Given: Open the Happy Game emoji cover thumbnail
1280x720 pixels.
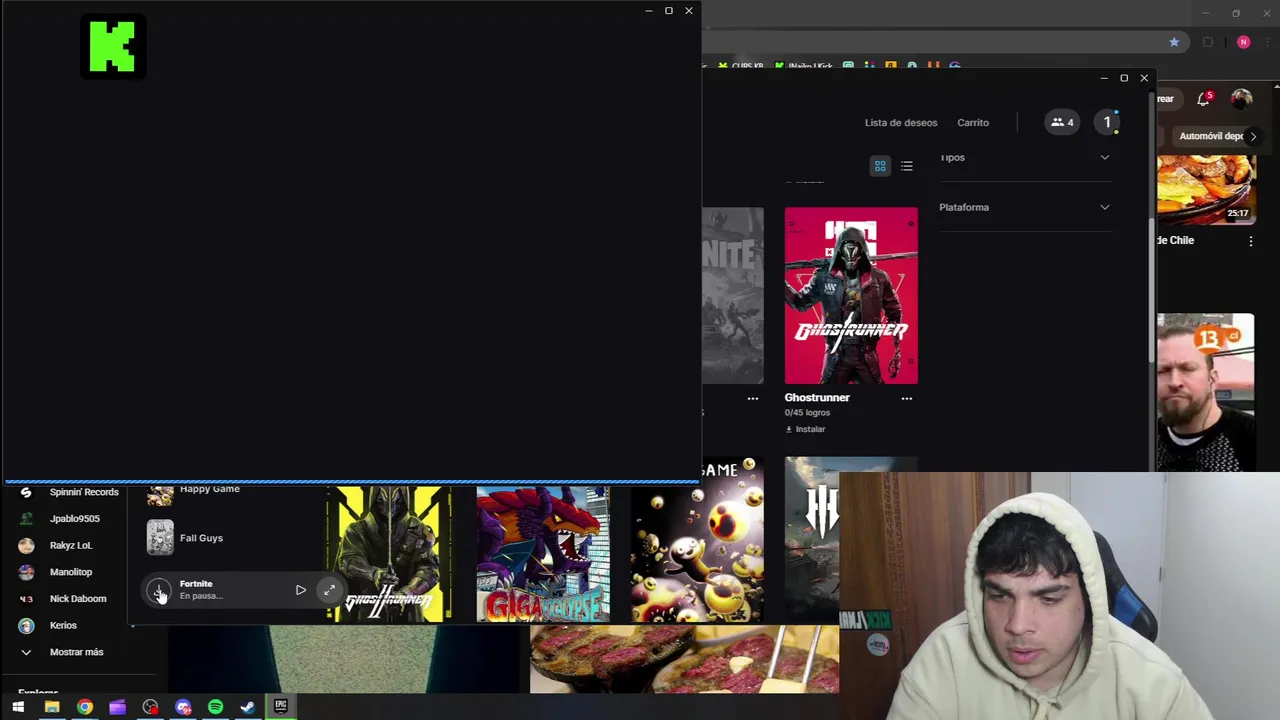Looking at the screenshot, I should [697, 540].
